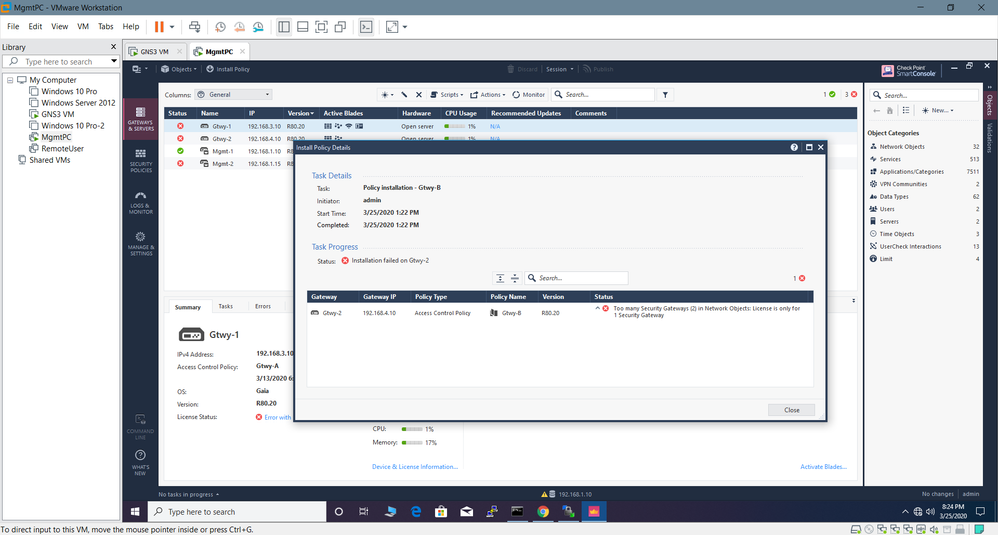Open Device & License Information link
Screen dimensions: 998x535
click(414, 467)
